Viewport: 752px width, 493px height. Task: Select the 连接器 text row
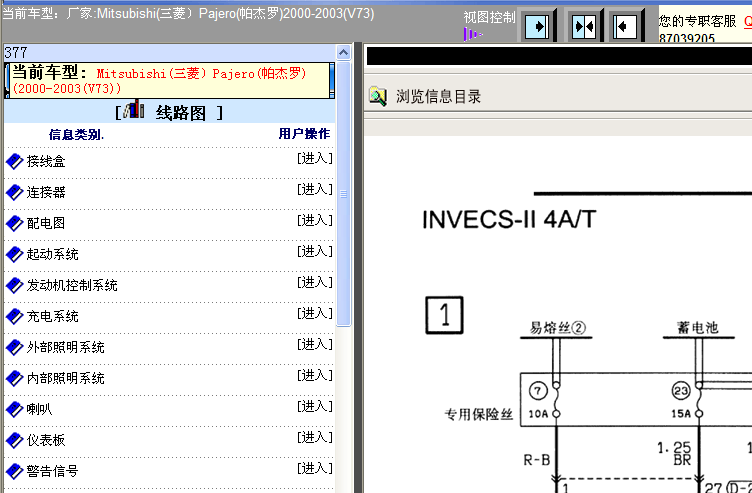tap(46, 192)
